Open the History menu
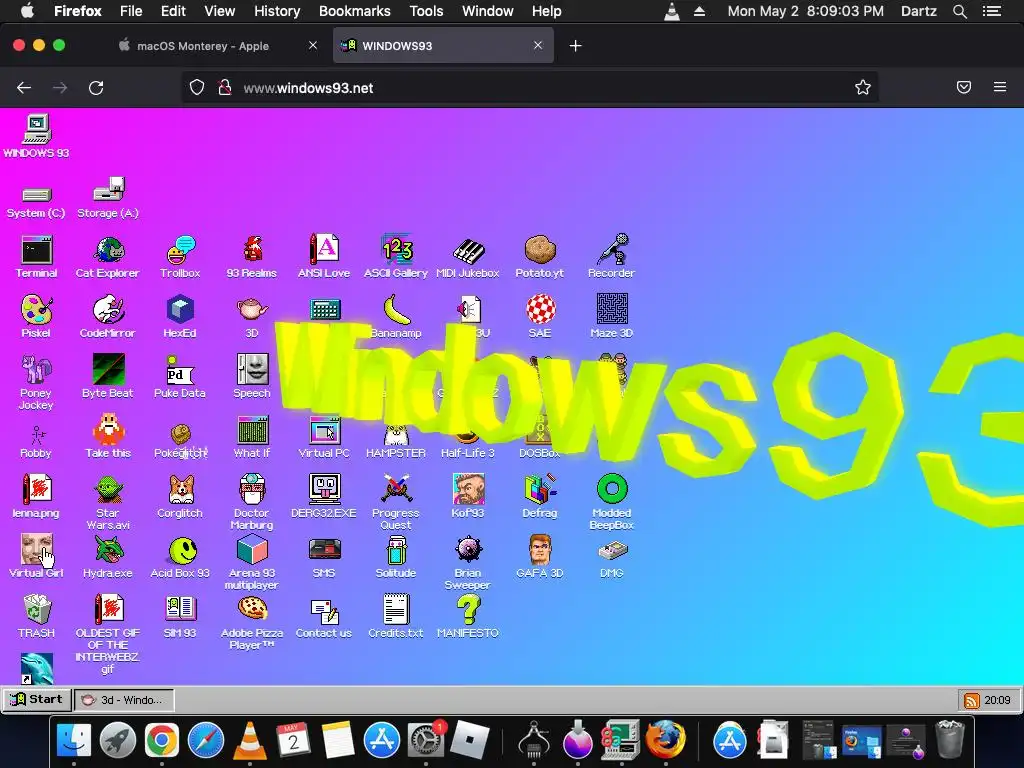 277,11
